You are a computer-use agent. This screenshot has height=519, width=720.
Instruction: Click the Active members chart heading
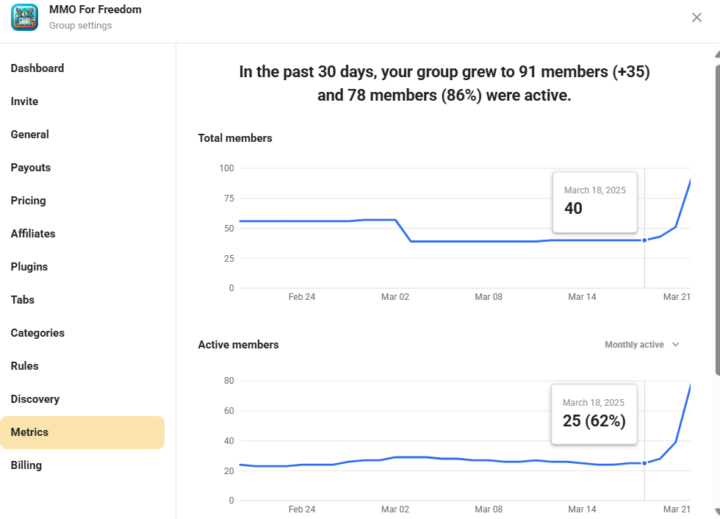coord(238,344)
